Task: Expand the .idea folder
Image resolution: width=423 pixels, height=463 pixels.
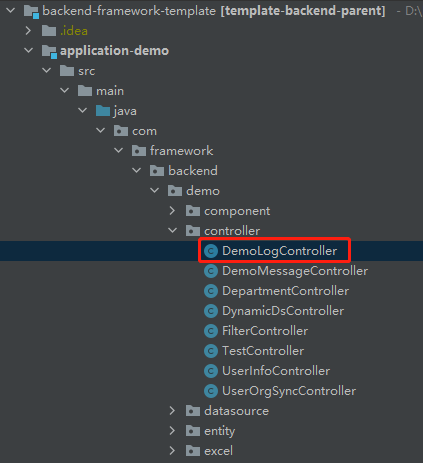Action: (28, 31)
